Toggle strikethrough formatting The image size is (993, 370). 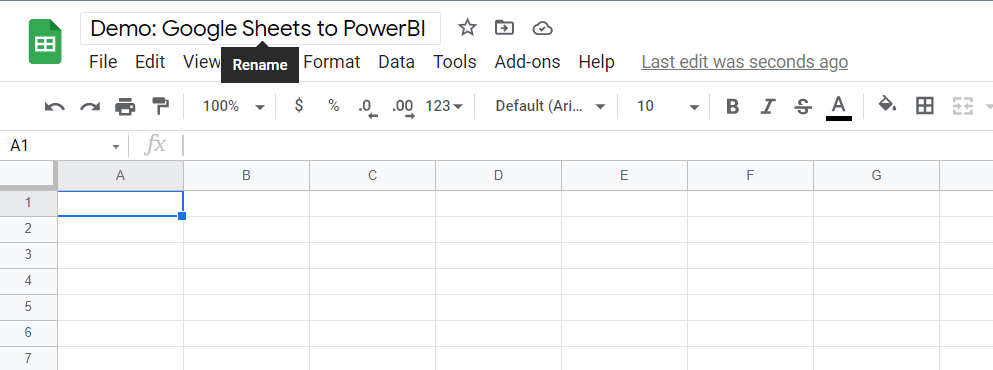(x=803, y=106)
